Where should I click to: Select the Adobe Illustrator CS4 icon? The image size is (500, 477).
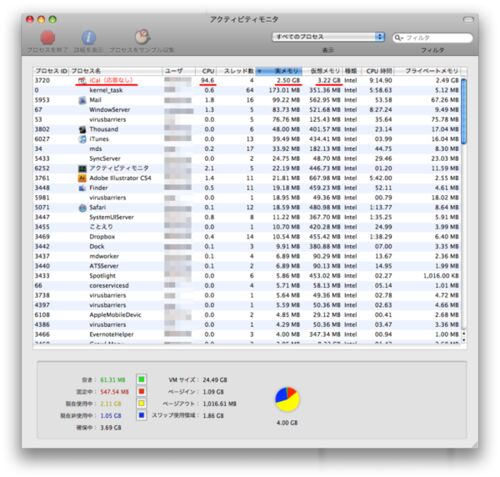[x=82, y=178]
